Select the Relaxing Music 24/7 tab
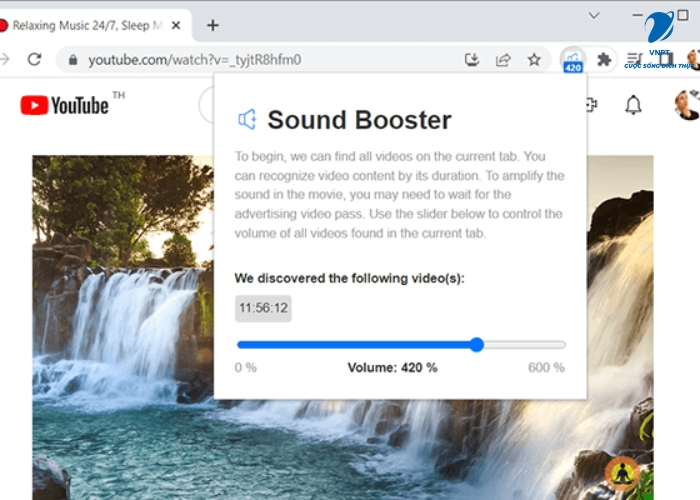The image size is (700, 500). click(87, 25)
